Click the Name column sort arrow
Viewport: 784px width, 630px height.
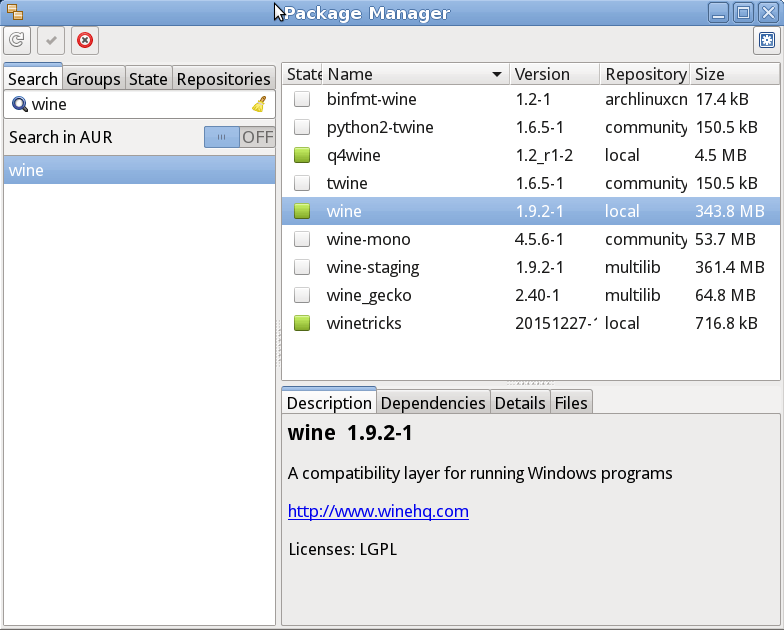(x=496, y=74)
